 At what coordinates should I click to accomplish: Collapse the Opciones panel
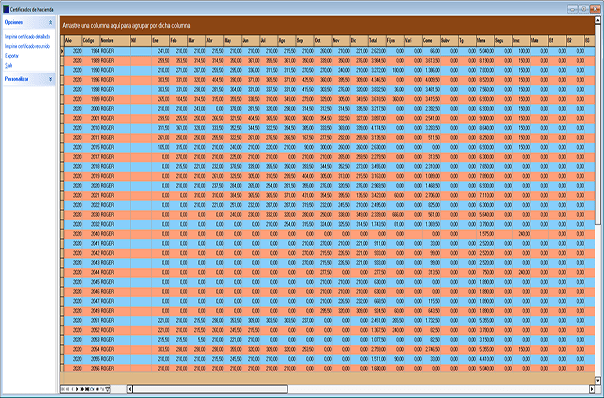click(50, 22)
